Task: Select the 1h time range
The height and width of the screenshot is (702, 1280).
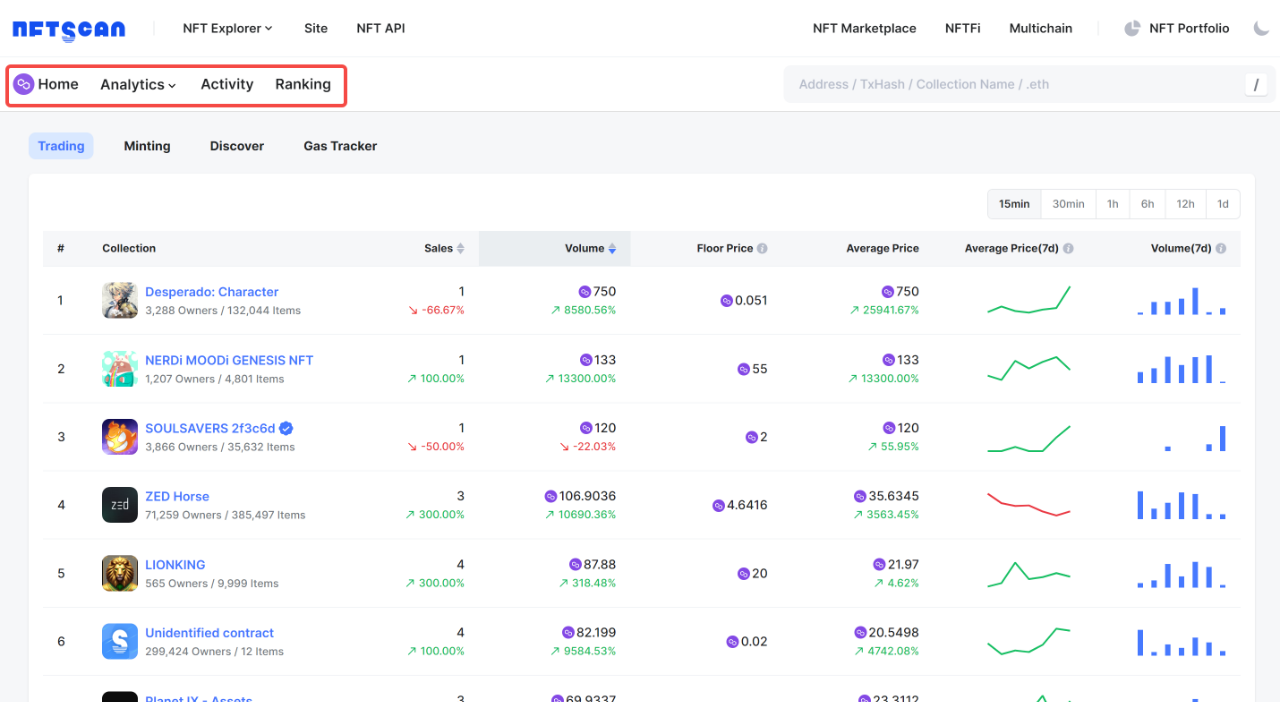Action: (x=1113, y=204)
